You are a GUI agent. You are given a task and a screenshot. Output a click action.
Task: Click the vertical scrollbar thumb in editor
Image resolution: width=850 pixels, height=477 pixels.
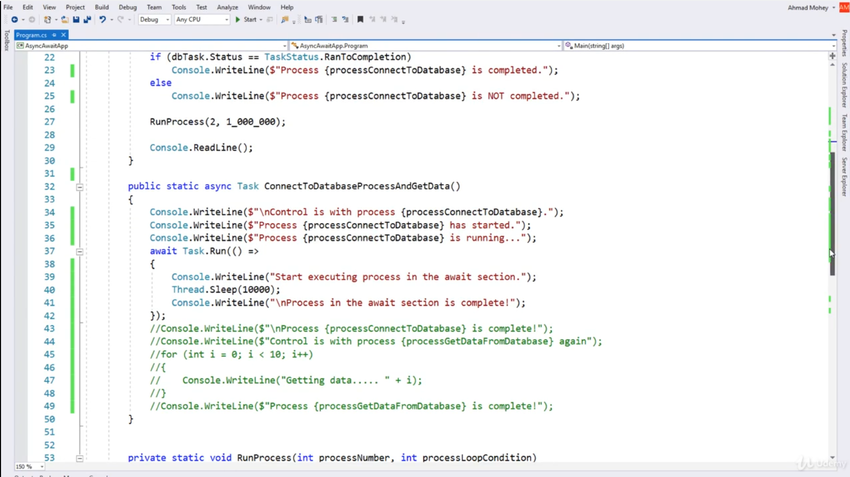click(x=832, y=214)
